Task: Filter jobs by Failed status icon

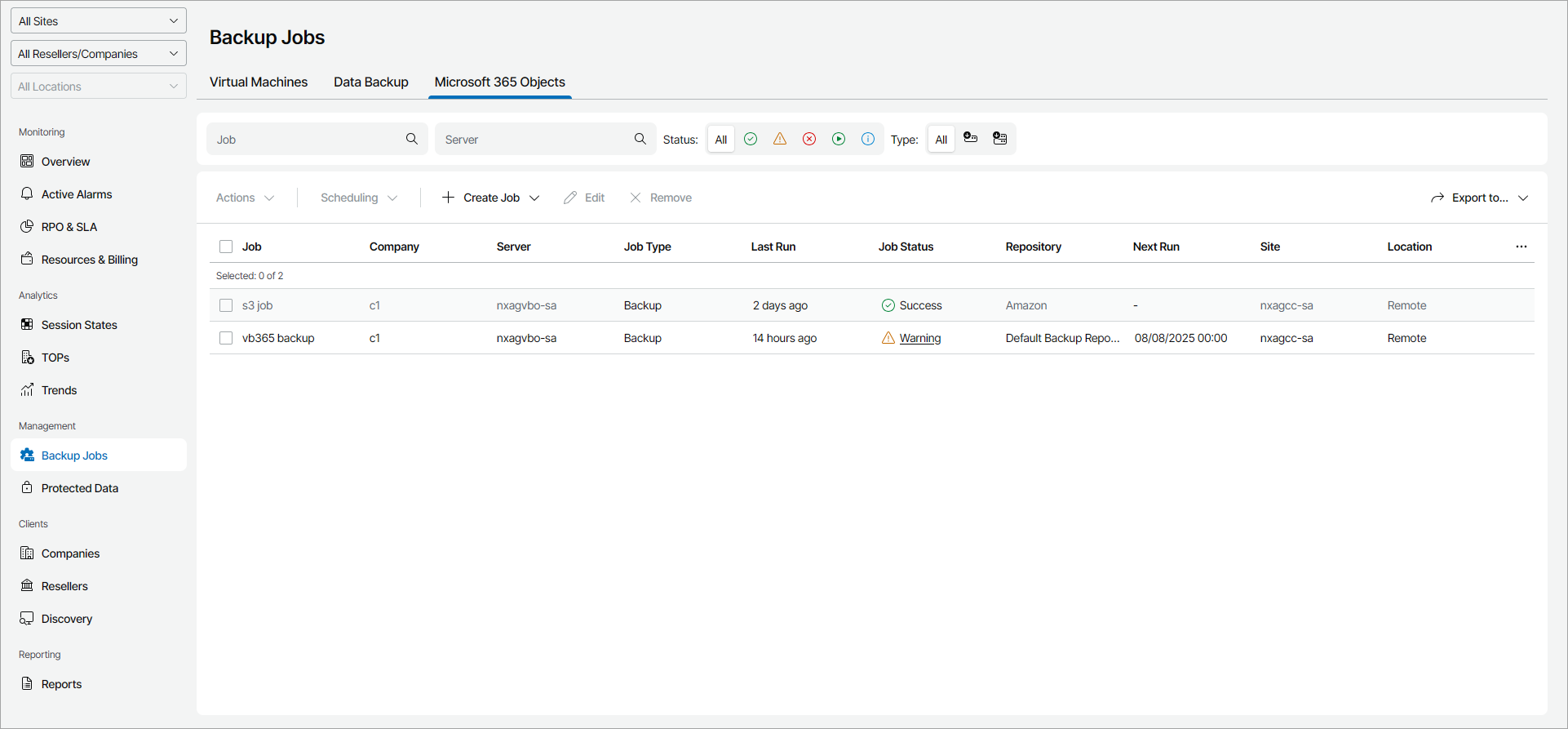Action: [809, 139]
